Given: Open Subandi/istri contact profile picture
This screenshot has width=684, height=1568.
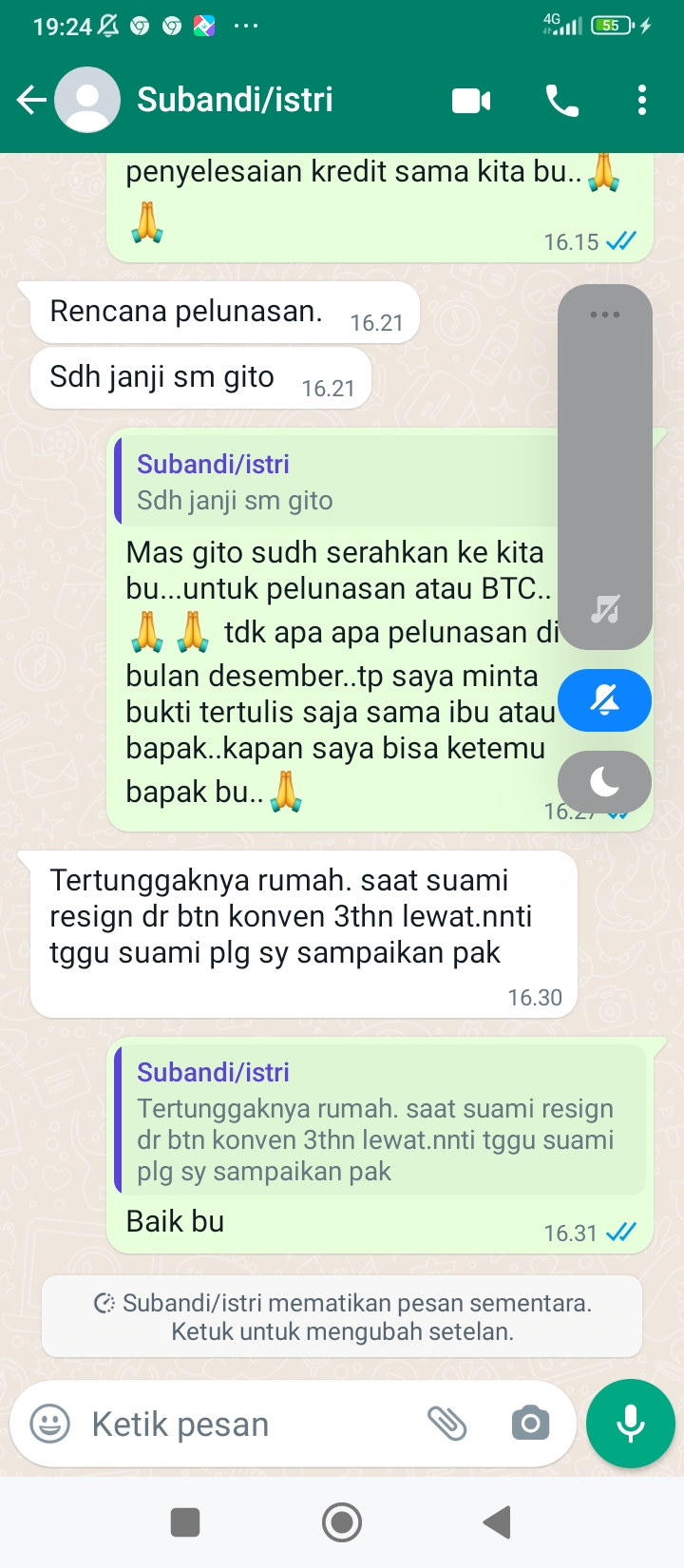Looking at the screenshot, I should coord(87,100).
